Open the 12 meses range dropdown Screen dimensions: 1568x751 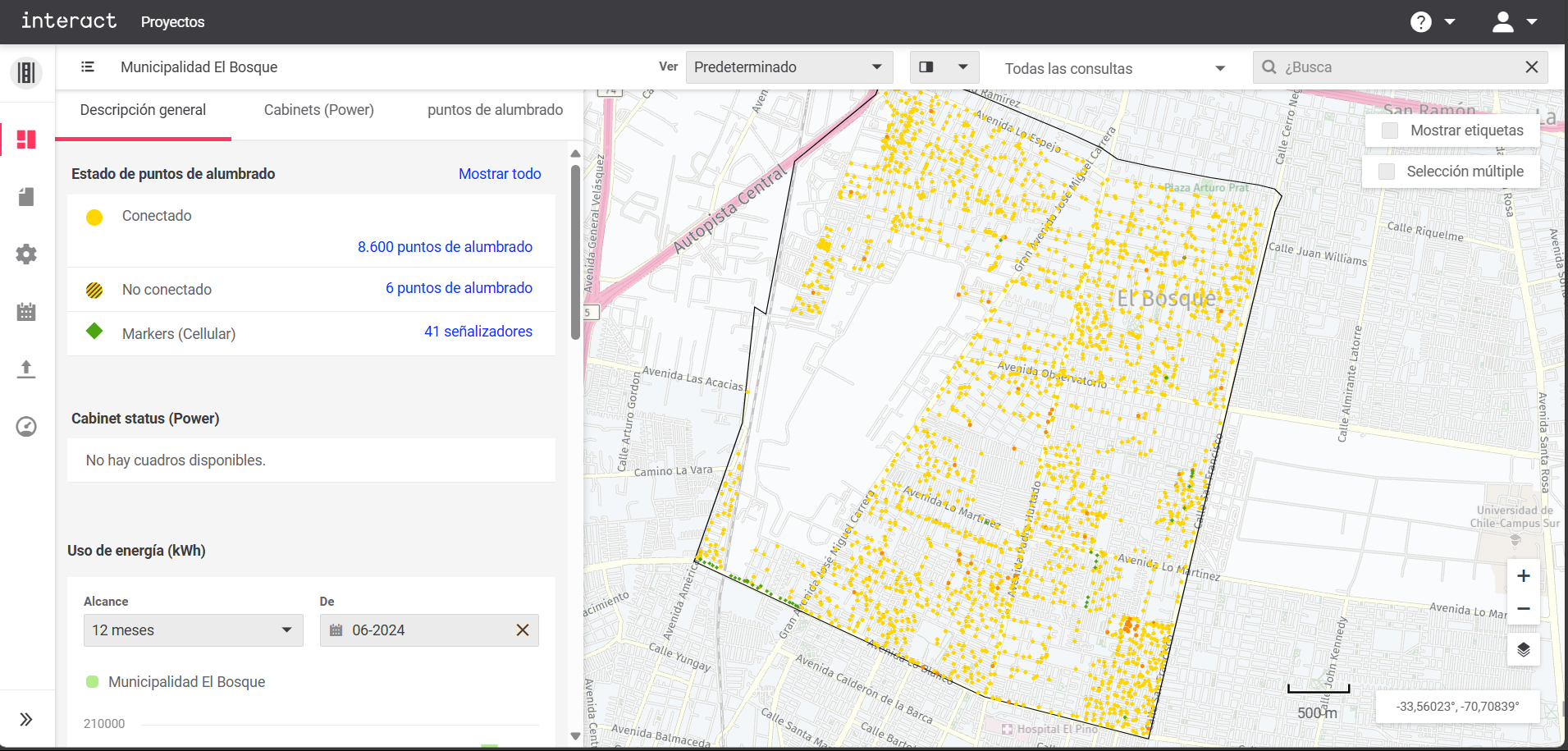[x=193, y=630]
